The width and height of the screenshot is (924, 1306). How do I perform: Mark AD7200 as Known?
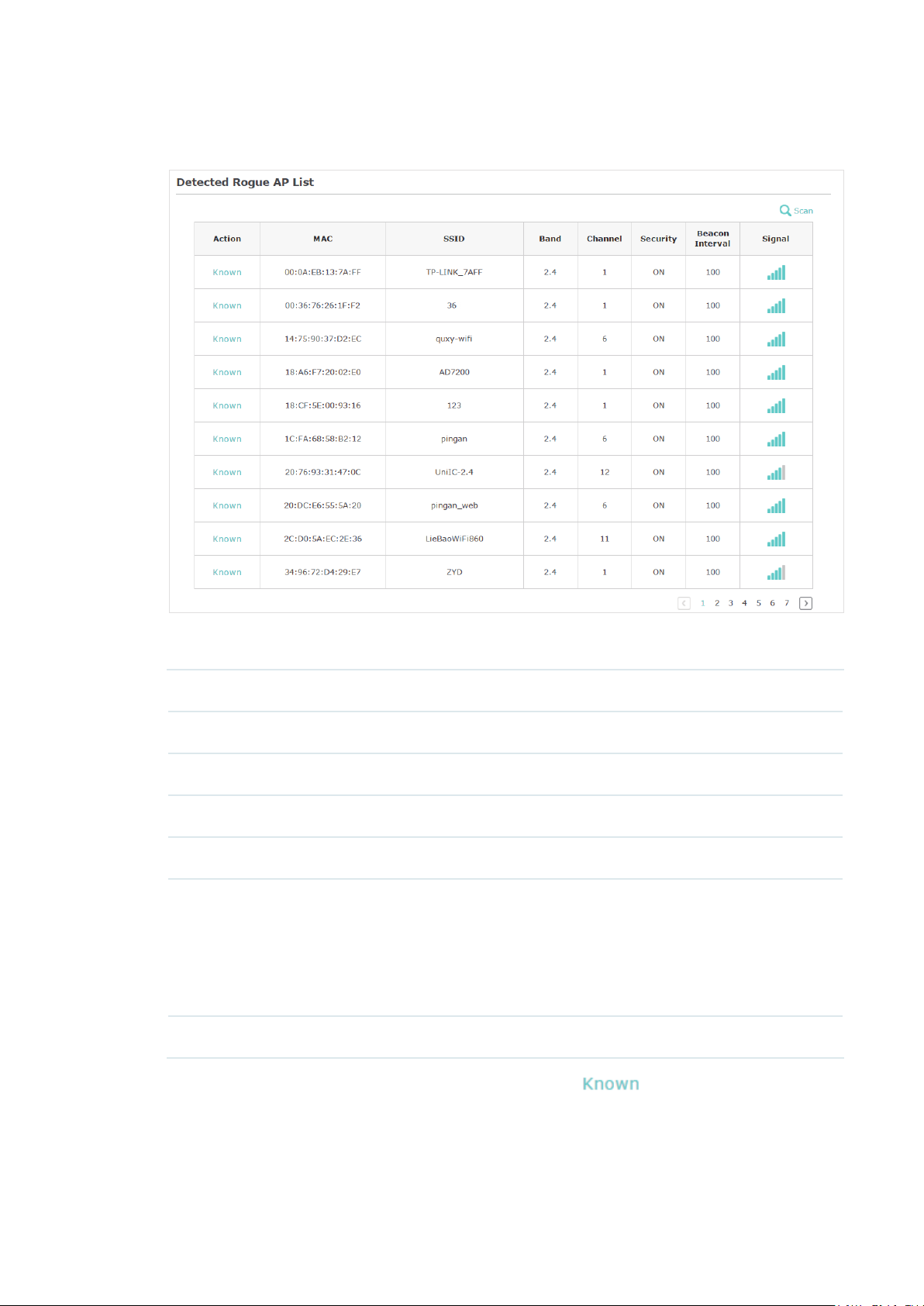pyautogui.click(x=227, y=372)
